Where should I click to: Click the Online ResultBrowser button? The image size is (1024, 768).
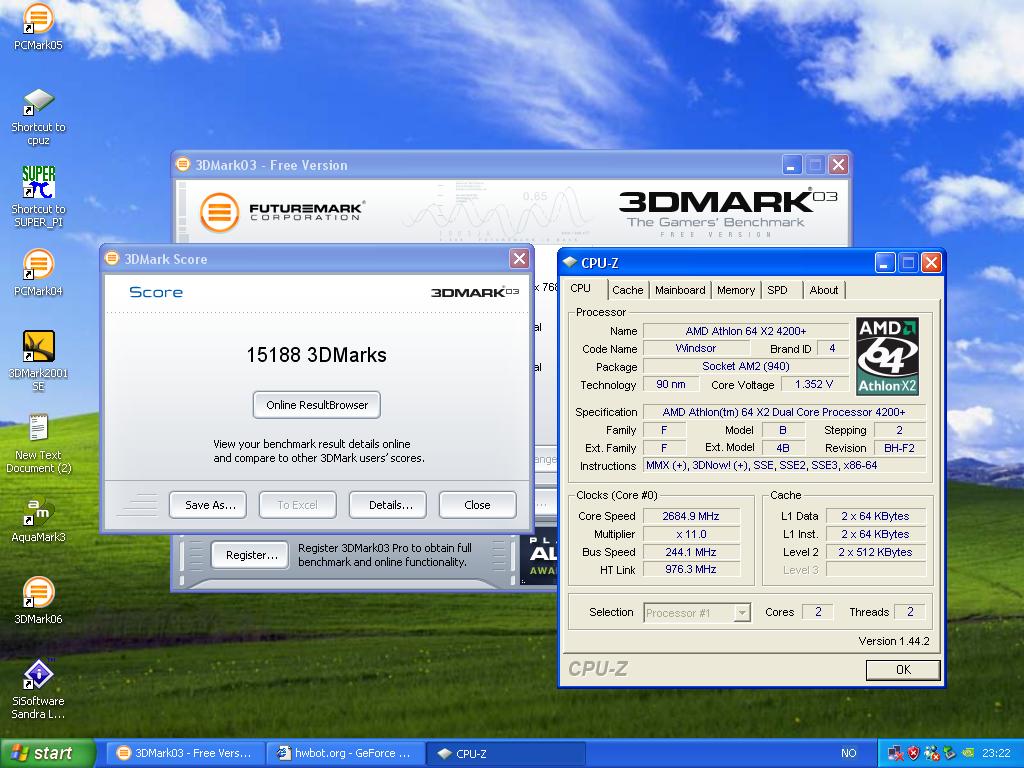pyautogui.click(x=317, y=405)
